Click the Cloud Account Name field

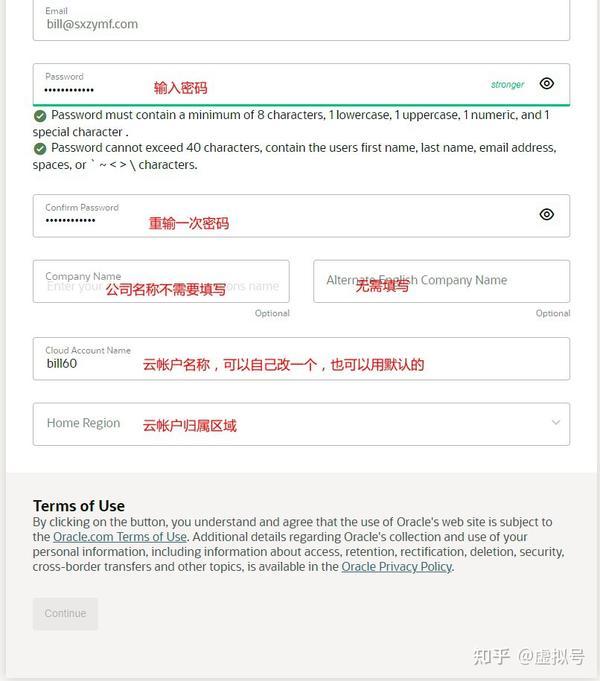301,359
